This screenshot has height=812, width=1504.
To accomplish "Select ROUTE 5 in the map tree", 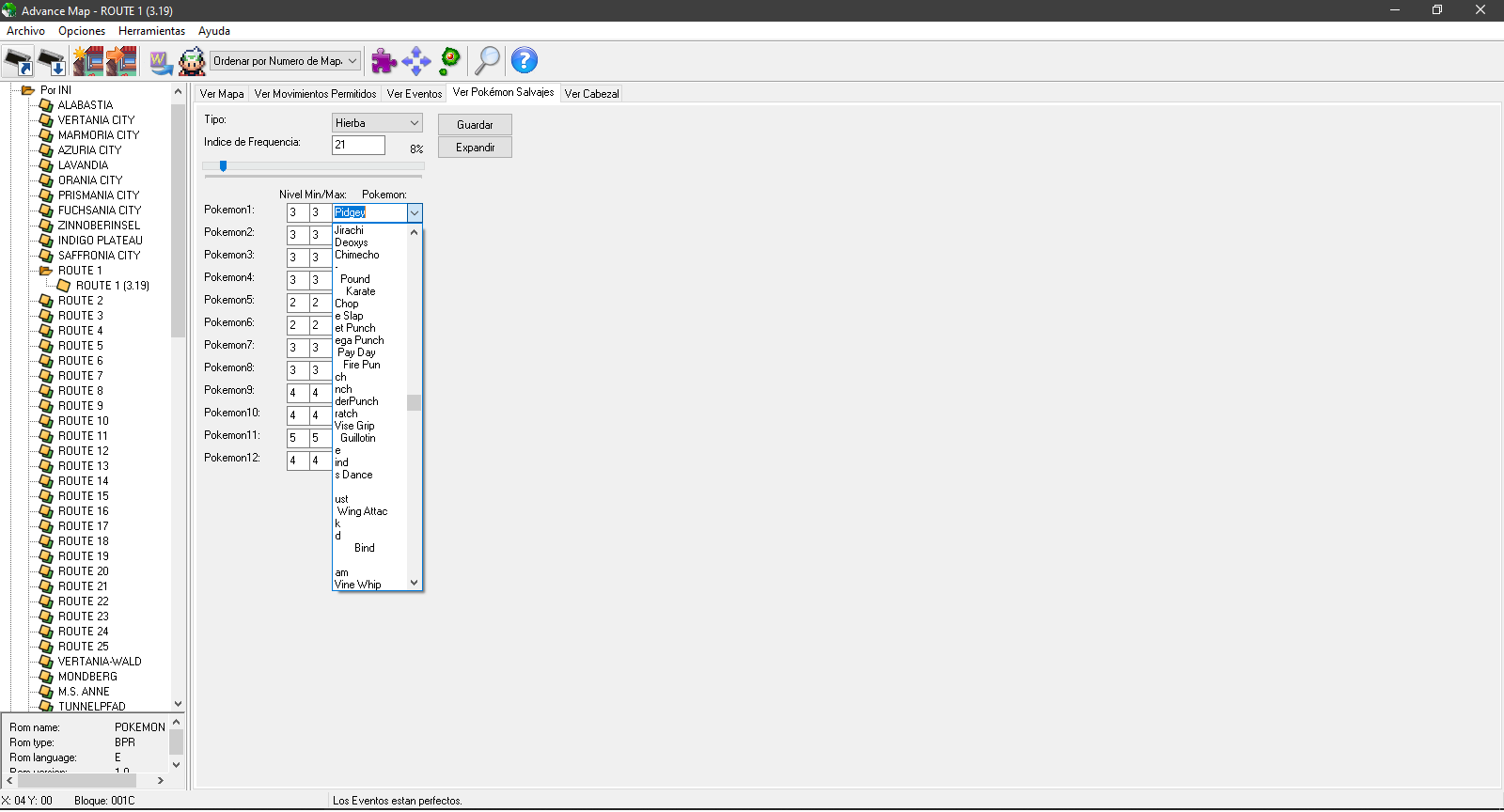I will (81, 346).
